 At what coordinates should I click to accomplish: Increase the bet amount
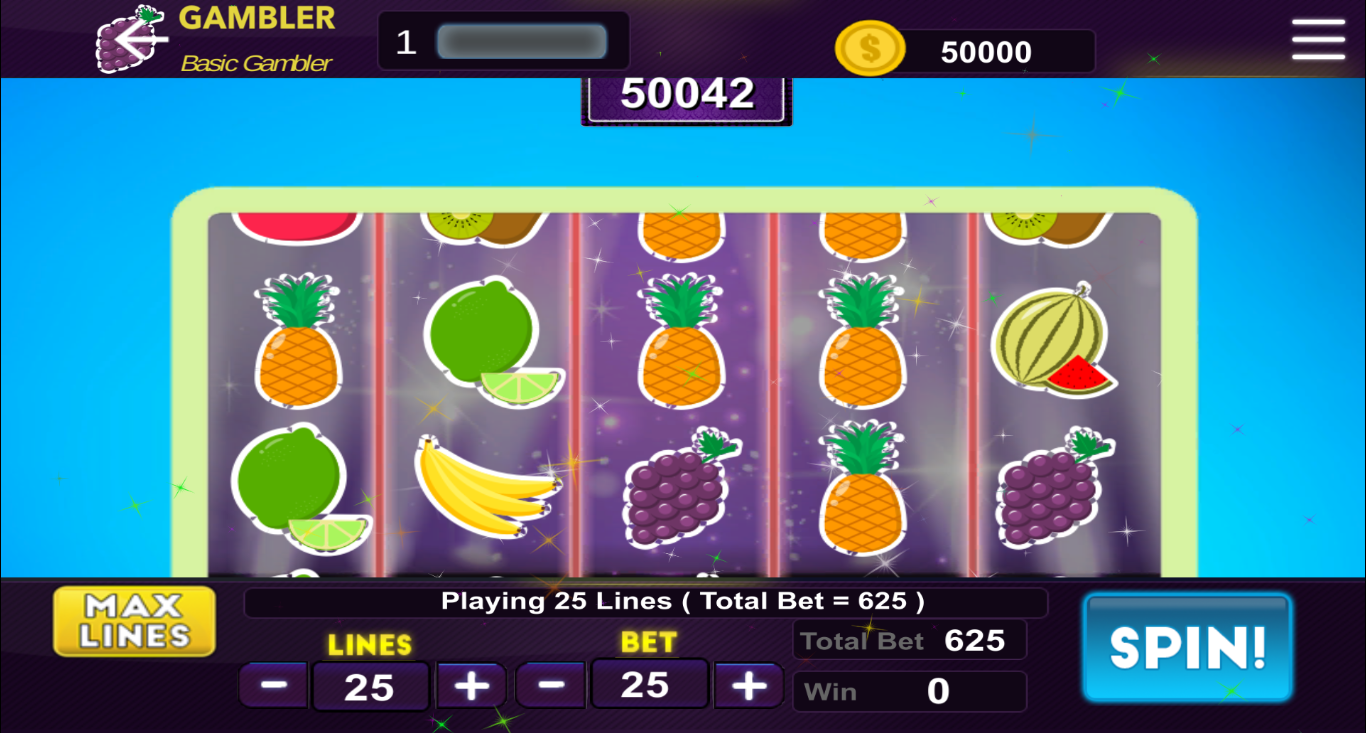(749, 685)
